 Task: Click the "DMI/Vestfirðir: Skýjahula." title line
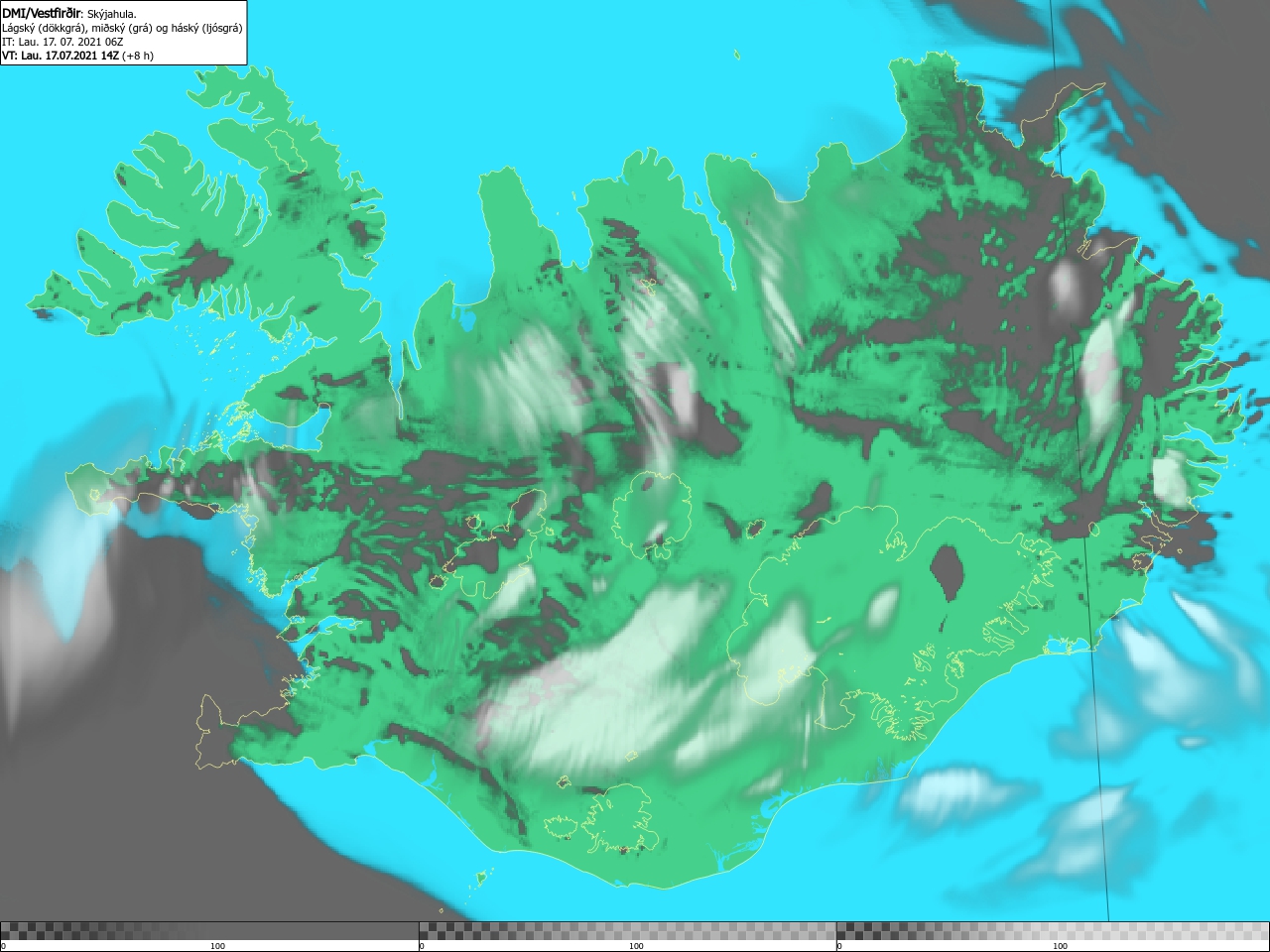(69, 13)
